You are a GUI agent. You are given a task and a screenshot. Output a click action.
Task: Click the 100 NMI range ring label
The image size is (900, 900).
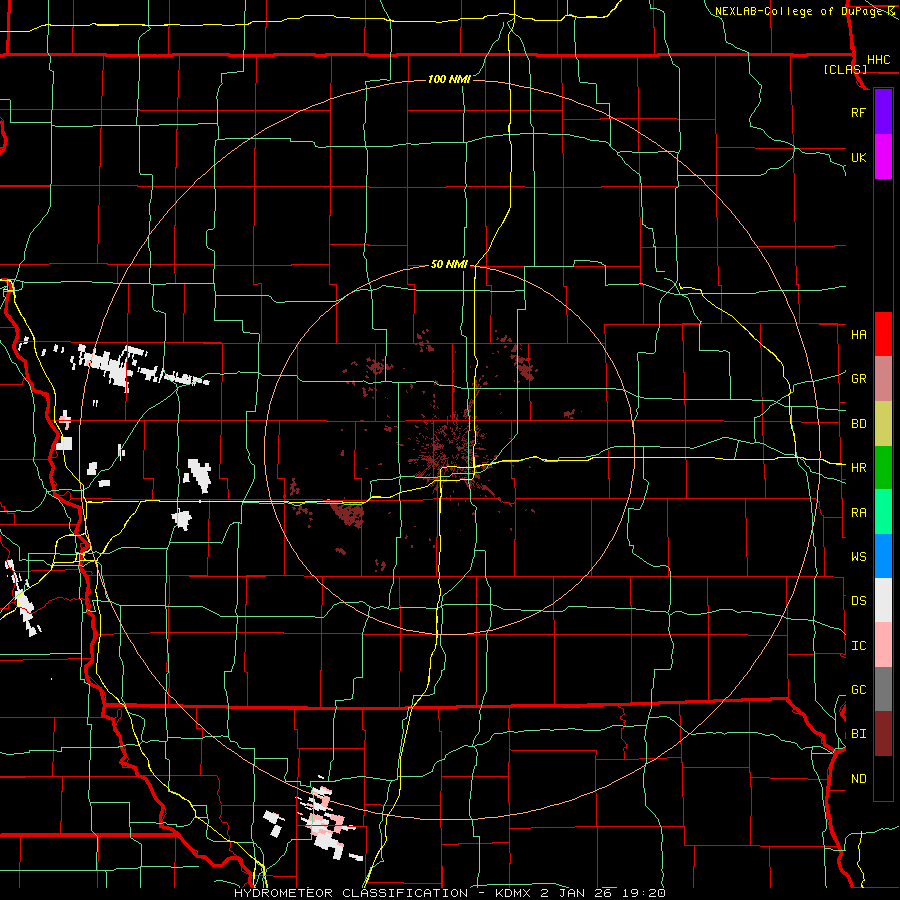click(x=449, y=79)
